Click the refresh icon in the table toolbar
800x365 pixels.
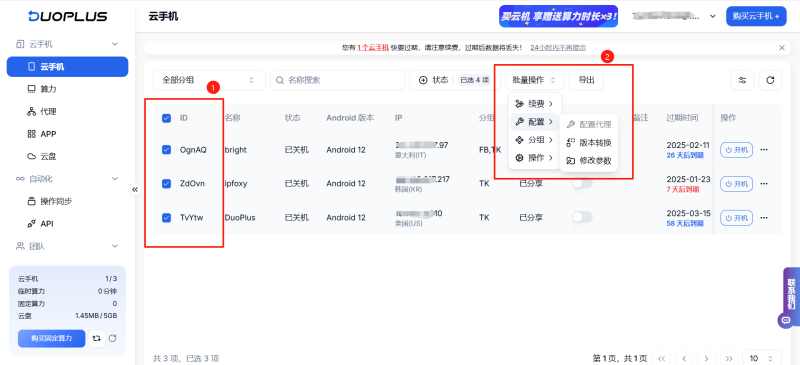click(770, 80)
